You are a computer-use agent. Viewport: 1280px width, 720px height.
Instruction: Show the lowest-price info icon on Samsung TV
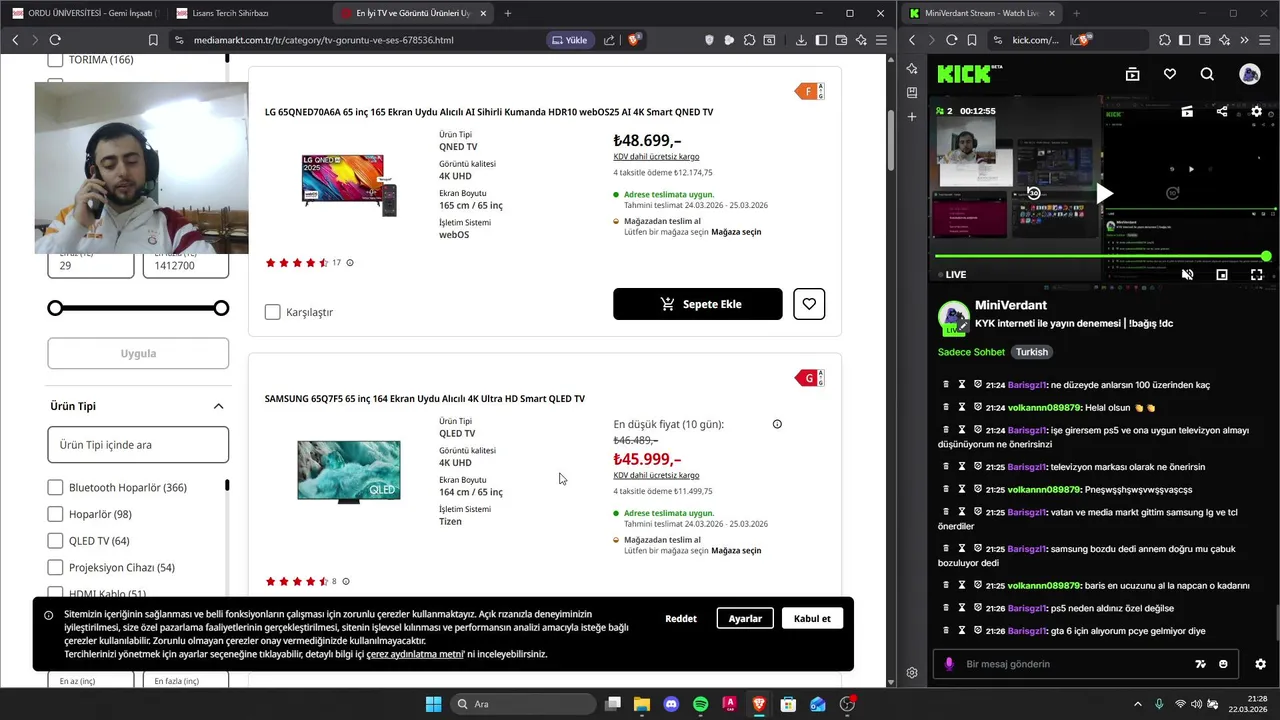777,424
